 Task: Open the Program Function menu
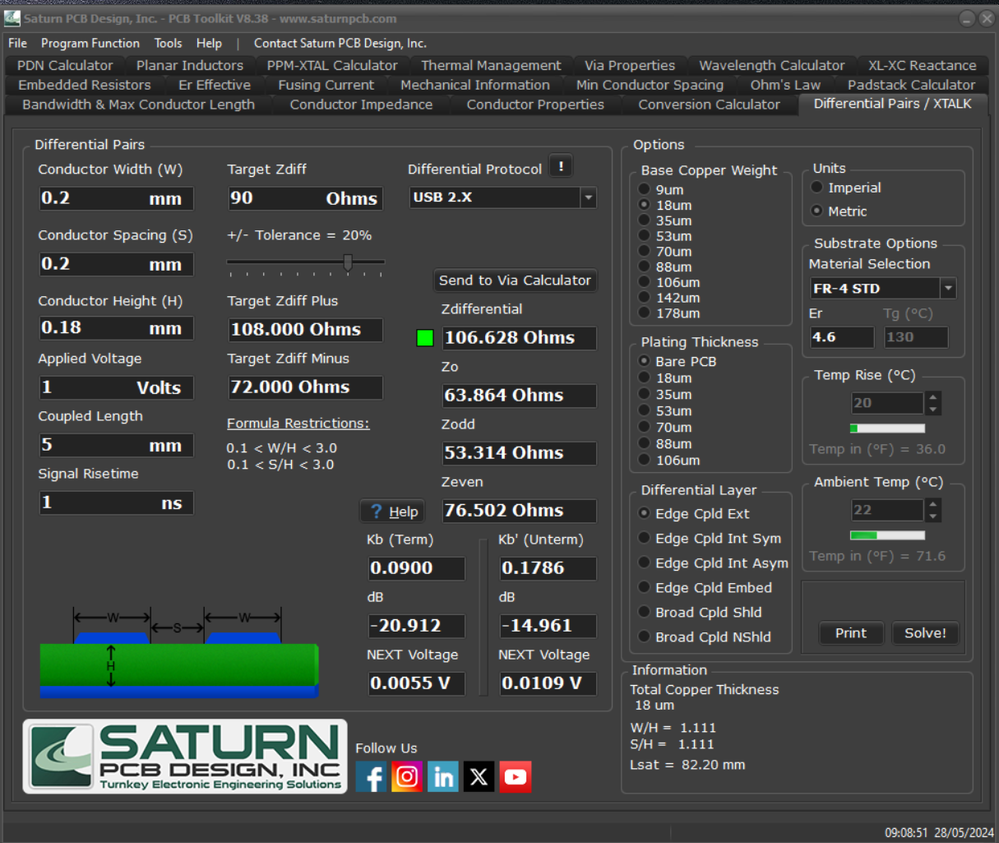click(x=90, y=43)
